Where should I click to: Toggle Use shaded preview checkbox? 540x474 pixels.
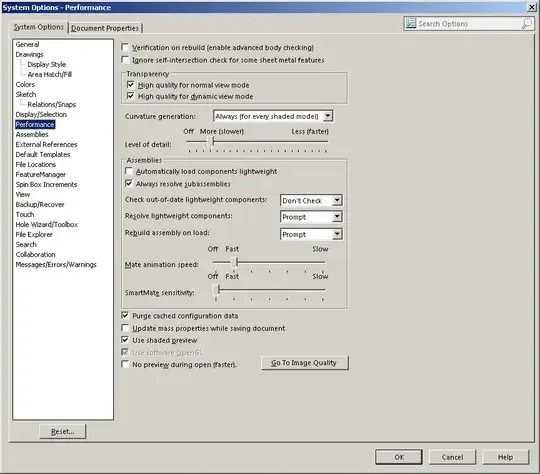125,340
